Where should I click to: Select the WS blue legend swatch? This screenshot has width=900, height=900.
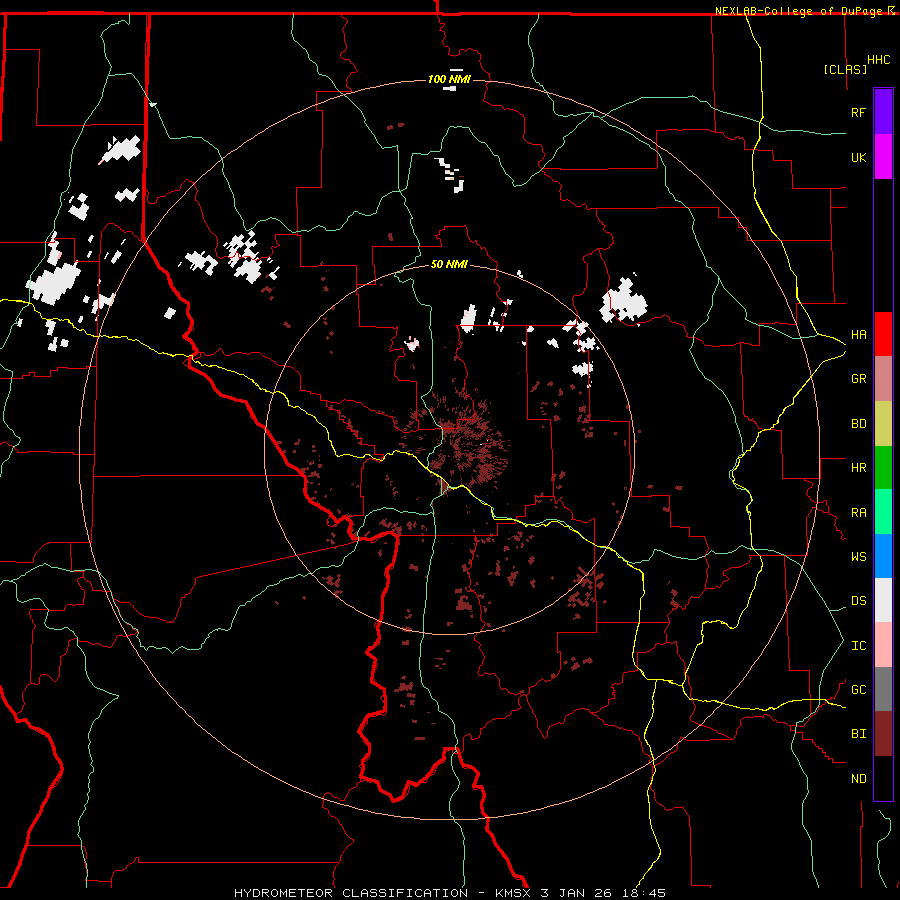tap(883, 556)
